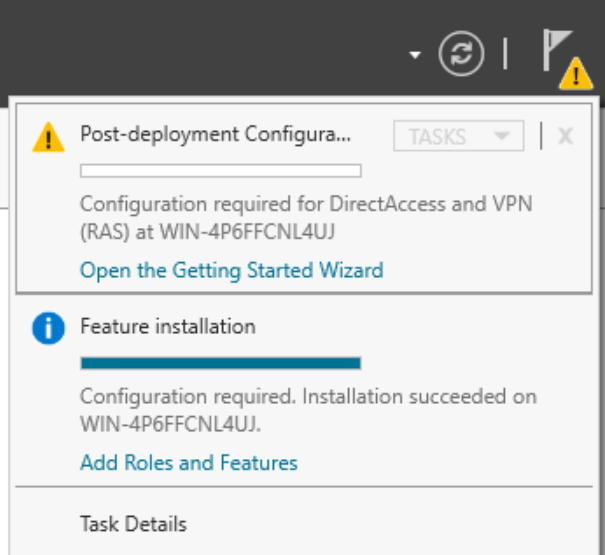Image resolution: width=605 pixels, height=555 pixels.
Task: Click the Post-deployment warning triangle icon
Action: tap(48, 137)
